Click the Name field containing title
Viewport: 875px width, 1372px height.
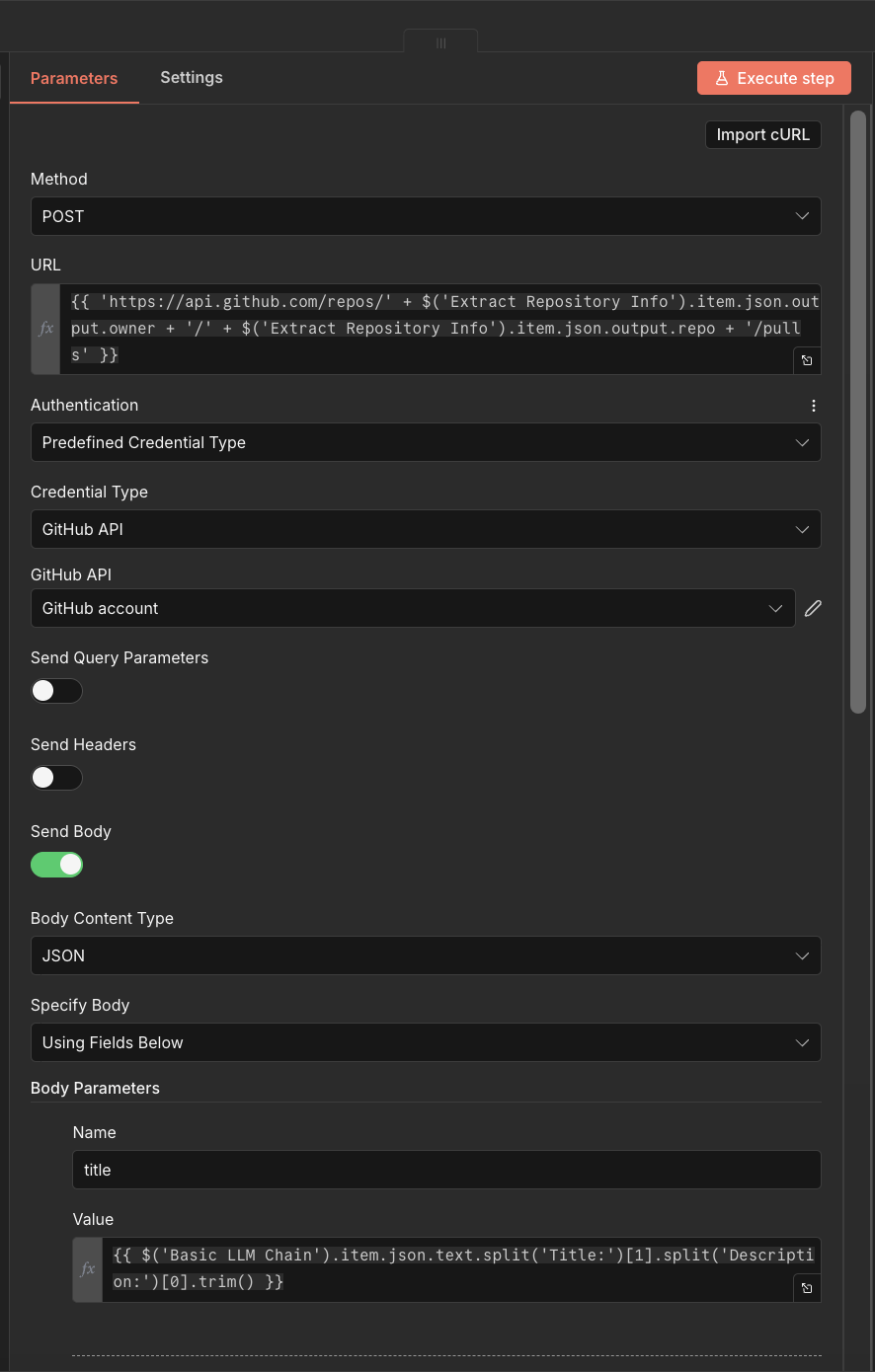(x=445, y=1170)
